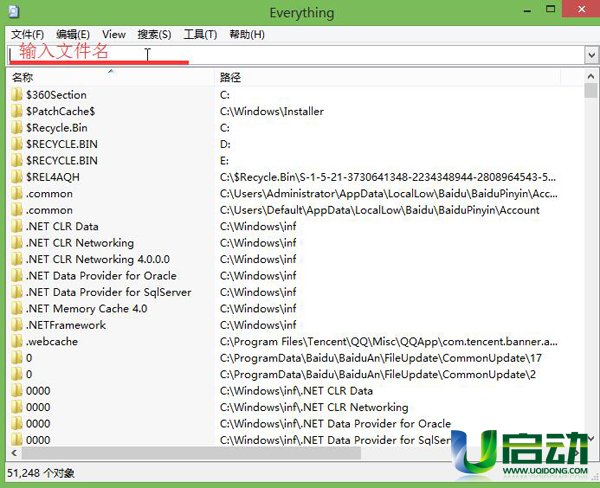Image resolution: width=600 pixels, height=488 pixels.
Task: Select the $Recycle.Bin folder icon
Action: pos(16,127)
